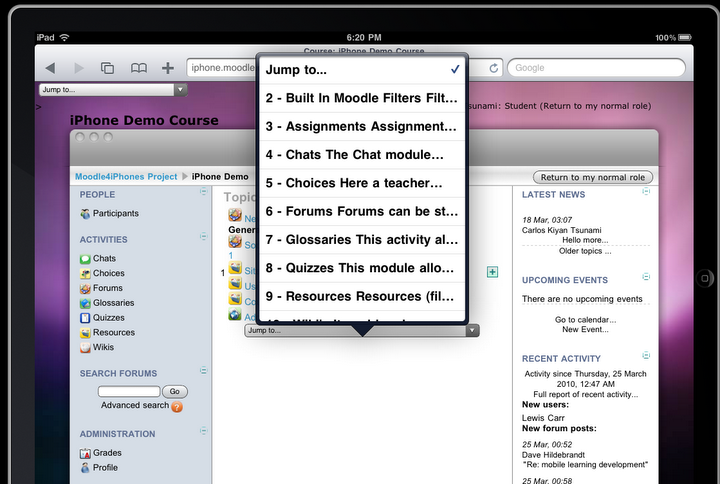Collapse the Administration block

[203, 431]
